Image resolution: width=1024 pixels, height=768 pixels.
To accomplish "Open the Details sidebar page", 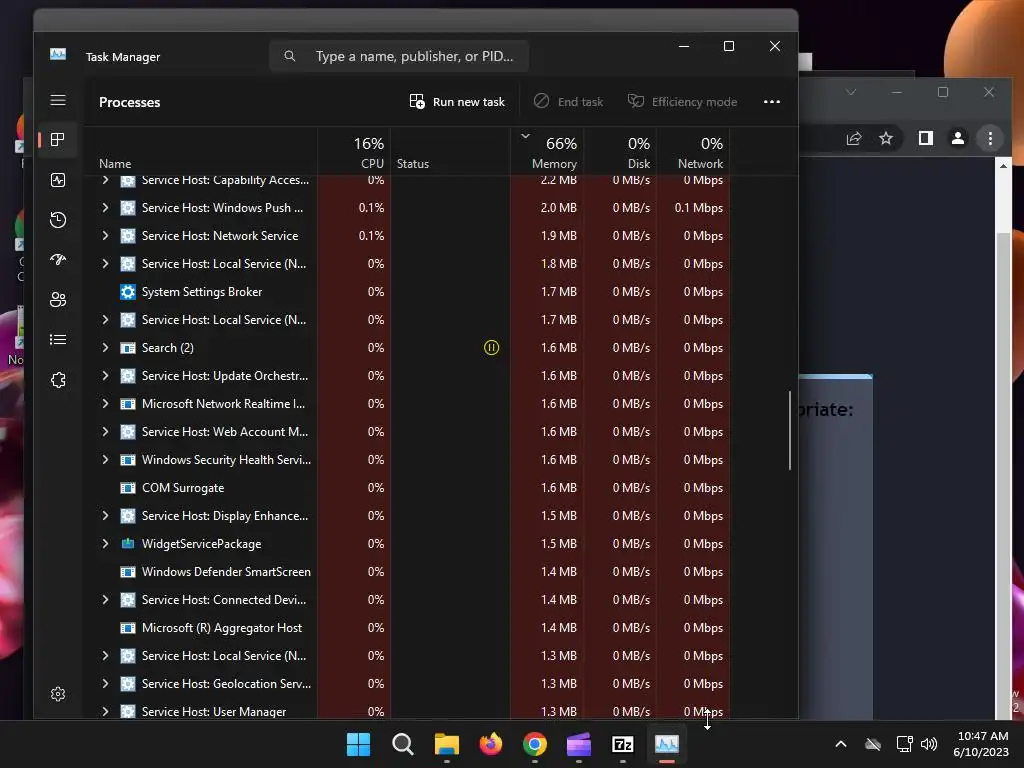I will click(57, 340).
